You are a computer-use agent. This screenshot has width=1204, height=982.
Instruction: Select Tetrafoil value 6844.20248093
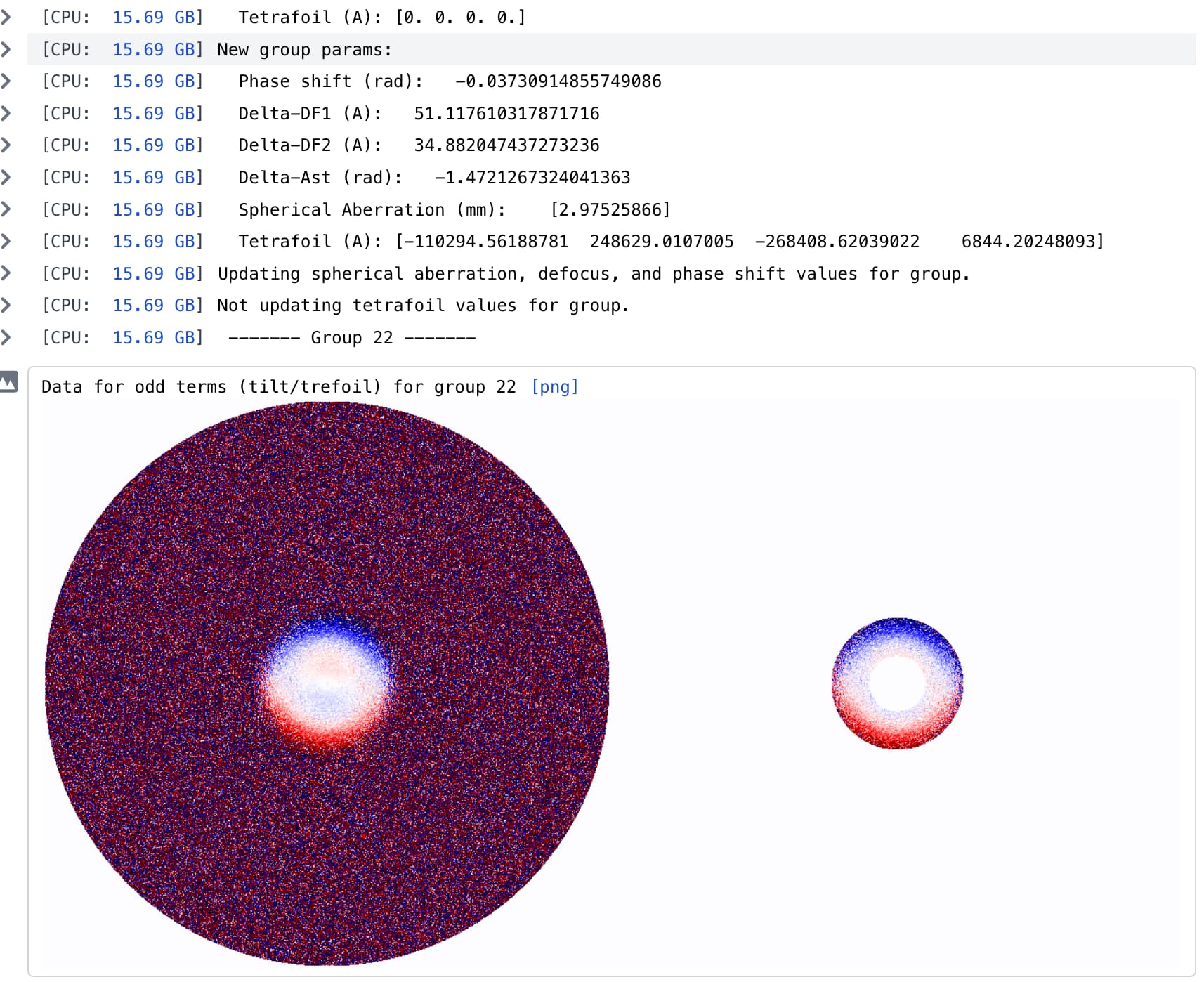(1028, 242)
